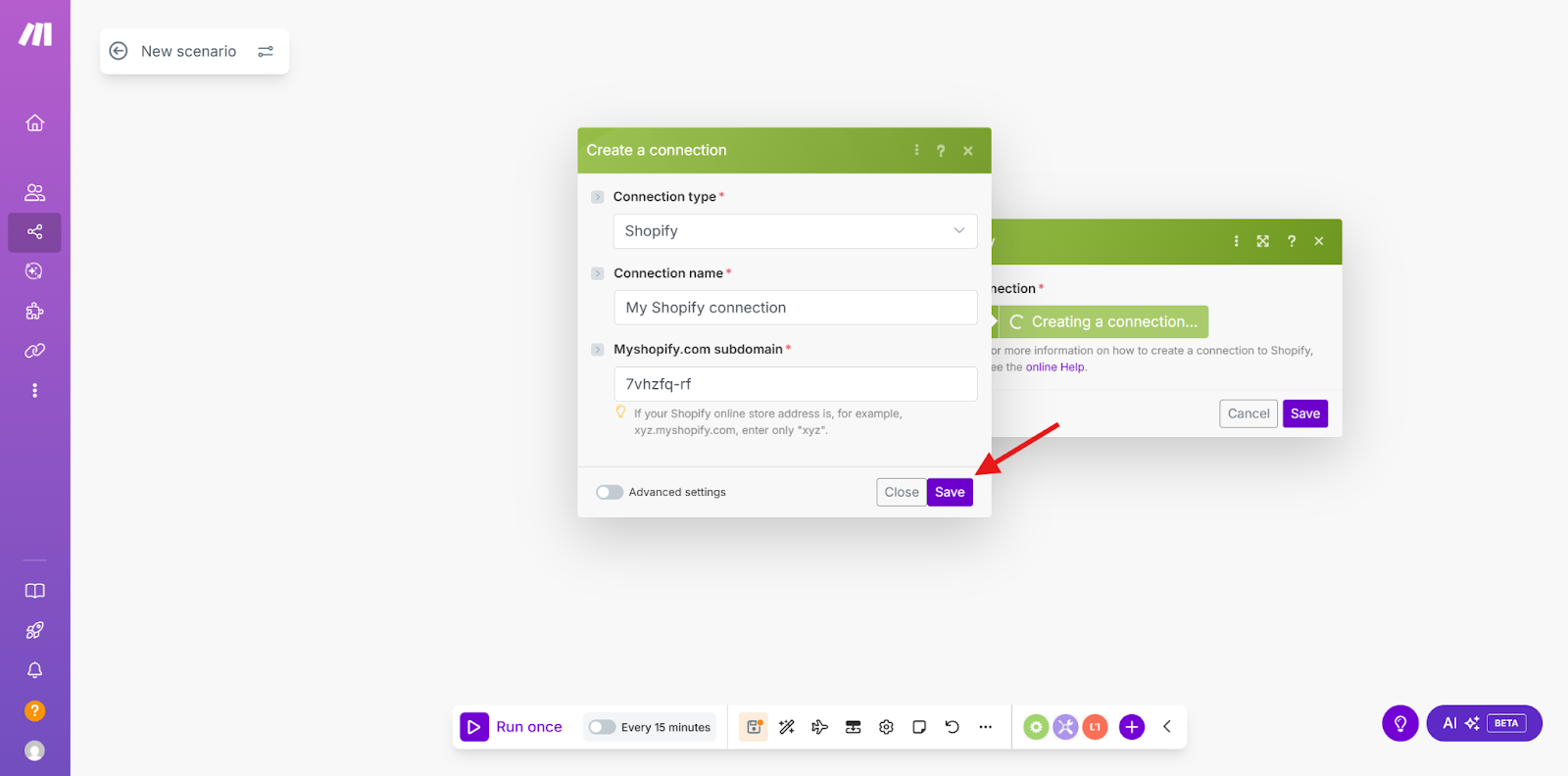
Task: Click help icon on the background module panel
Action: click(x=1292, y=241)
